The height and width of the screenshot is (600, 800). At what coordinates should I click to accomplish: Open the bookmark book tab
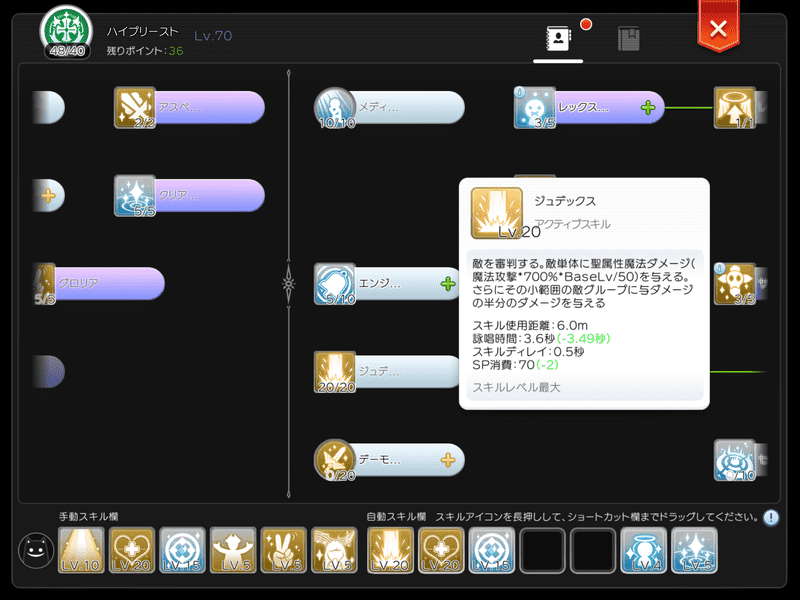(x=629, y=39)
